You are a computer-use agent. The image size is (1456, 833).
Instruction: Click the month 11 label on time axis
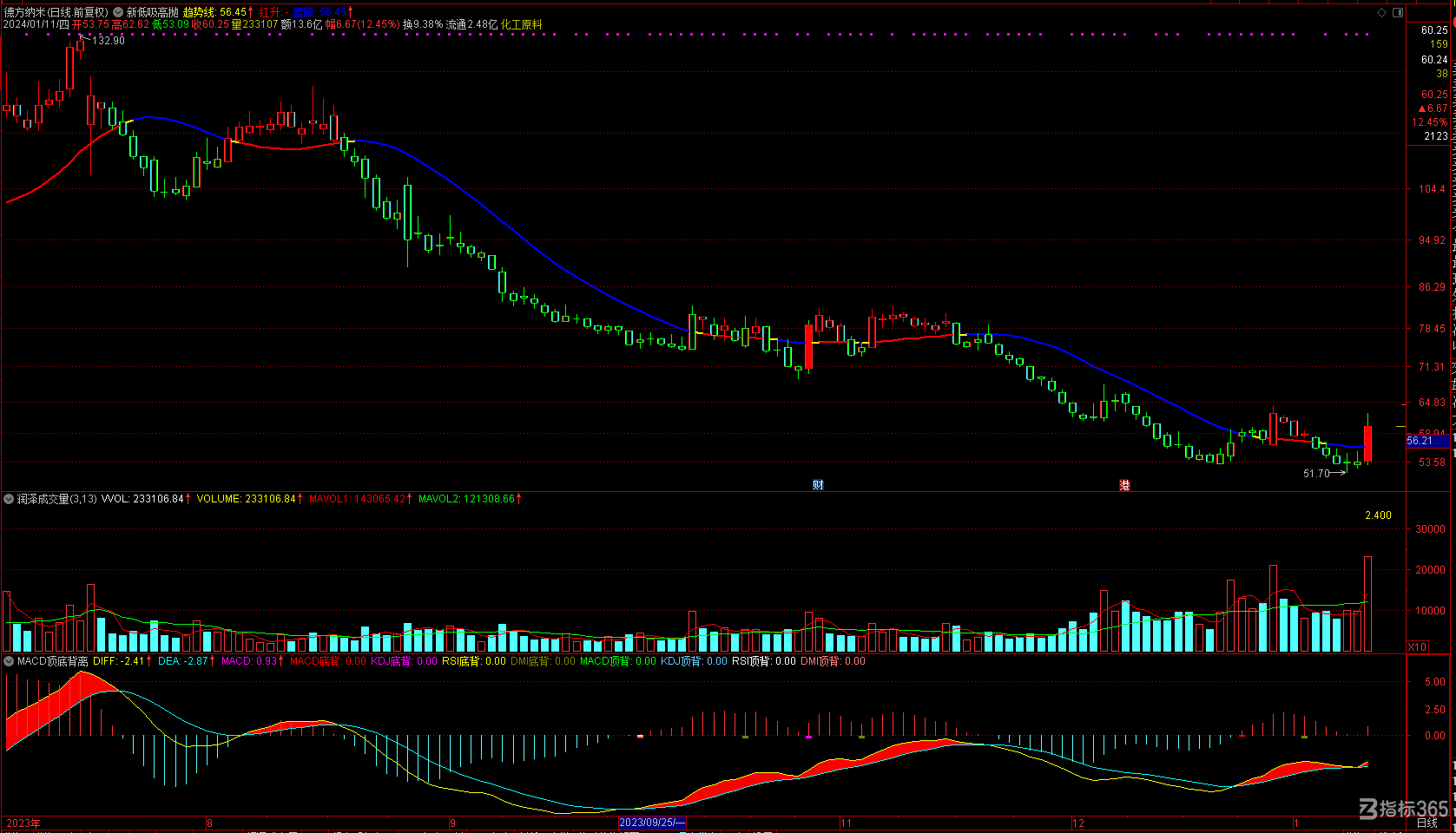[846, 823]
